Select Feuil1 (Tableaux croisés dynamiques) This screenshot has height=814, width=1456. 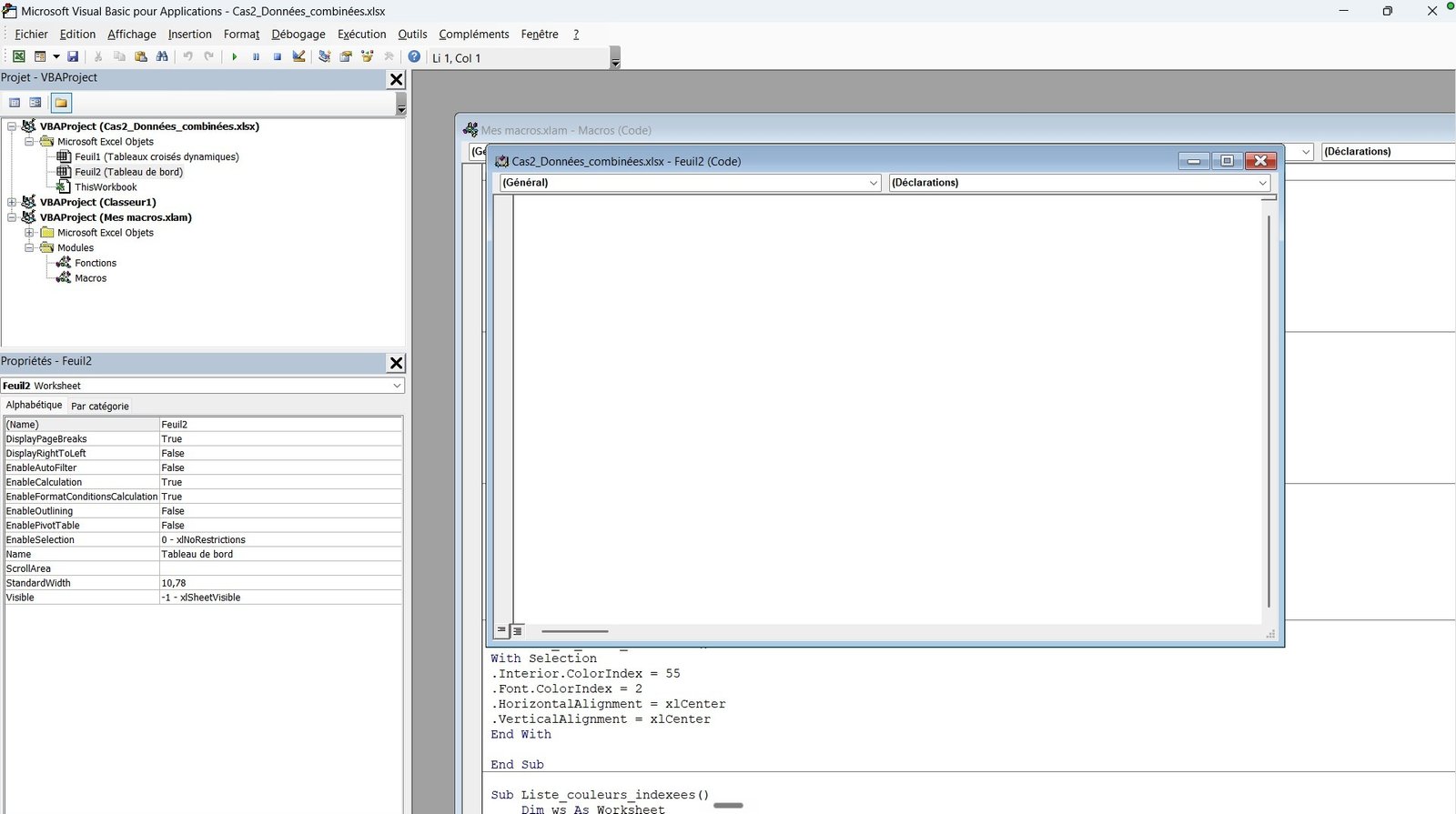157,156
